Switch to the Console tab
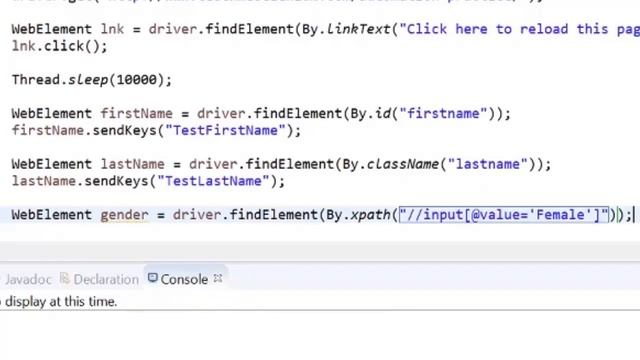Image resolution: width=640 pixels, height=360 pixels. point(184,279)
